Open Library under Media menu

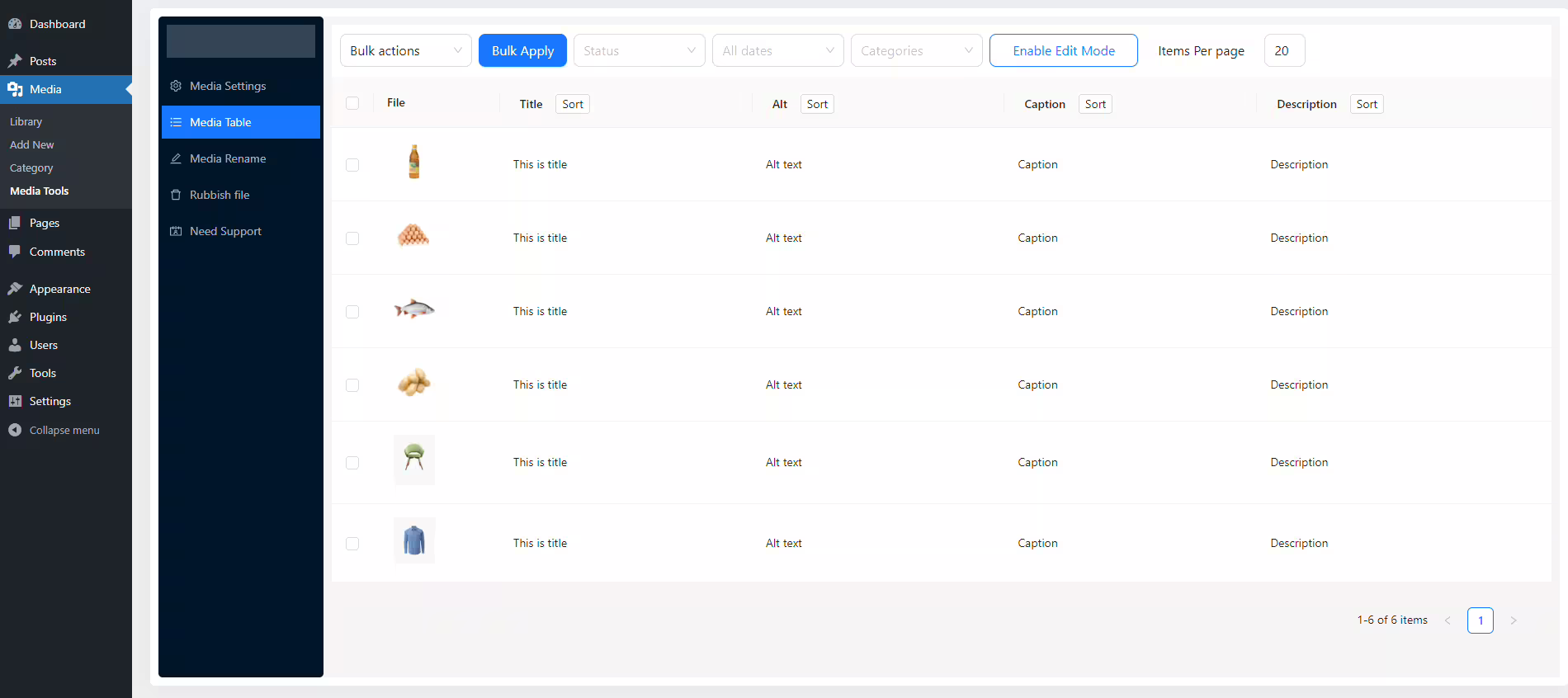click(x=26, y=121)
